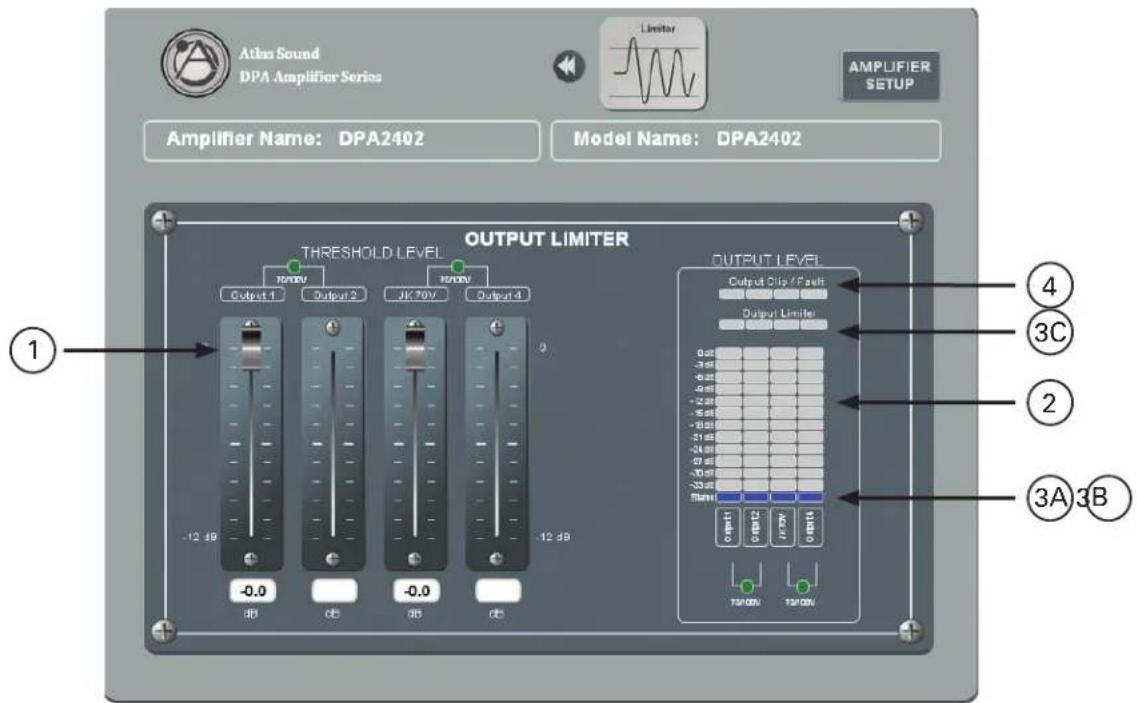Click the rotated output1 meter label
The height and width of the screenshot is (703, 1137).
pyautogui.click(x=728, y=527)
